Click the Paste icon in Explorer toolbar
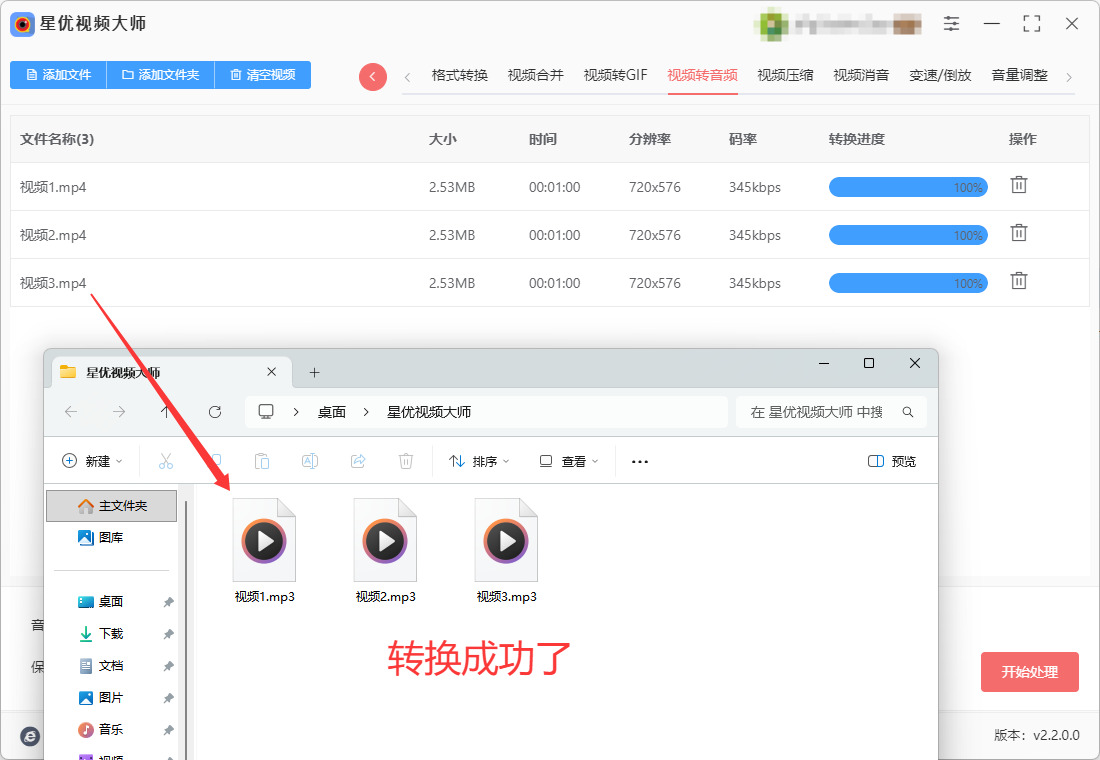Viewport: 1100px width, 760px height. click(262, 461)
